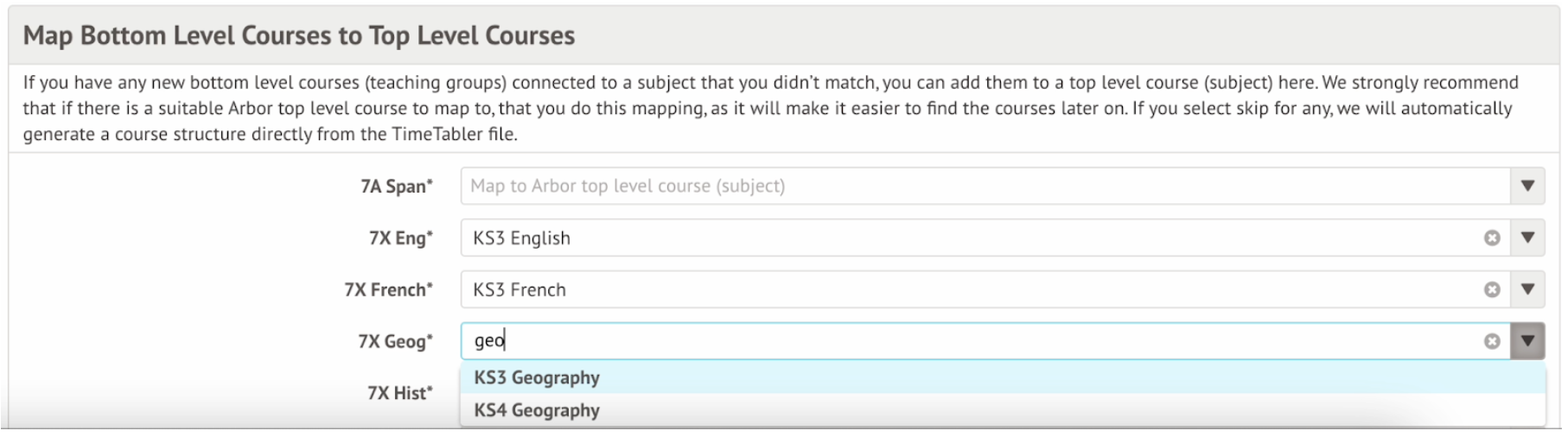The image size is (1568, 437).
Task: Click the 7X Geog label
Action: click(395, 342)
